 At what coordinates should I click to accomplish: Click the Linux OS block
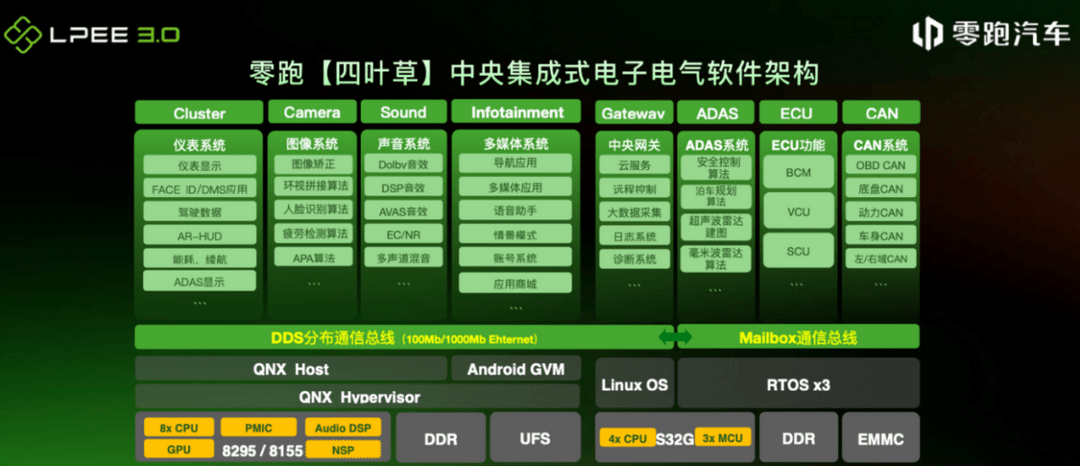pyautogui.click(x=634, y=384)
